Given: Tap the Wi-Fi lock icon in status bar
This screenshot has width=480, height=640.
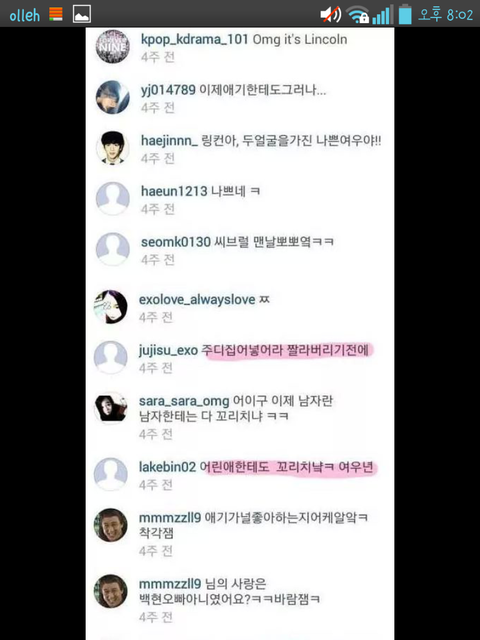Looking at the screenshot, I should [358, 15].
